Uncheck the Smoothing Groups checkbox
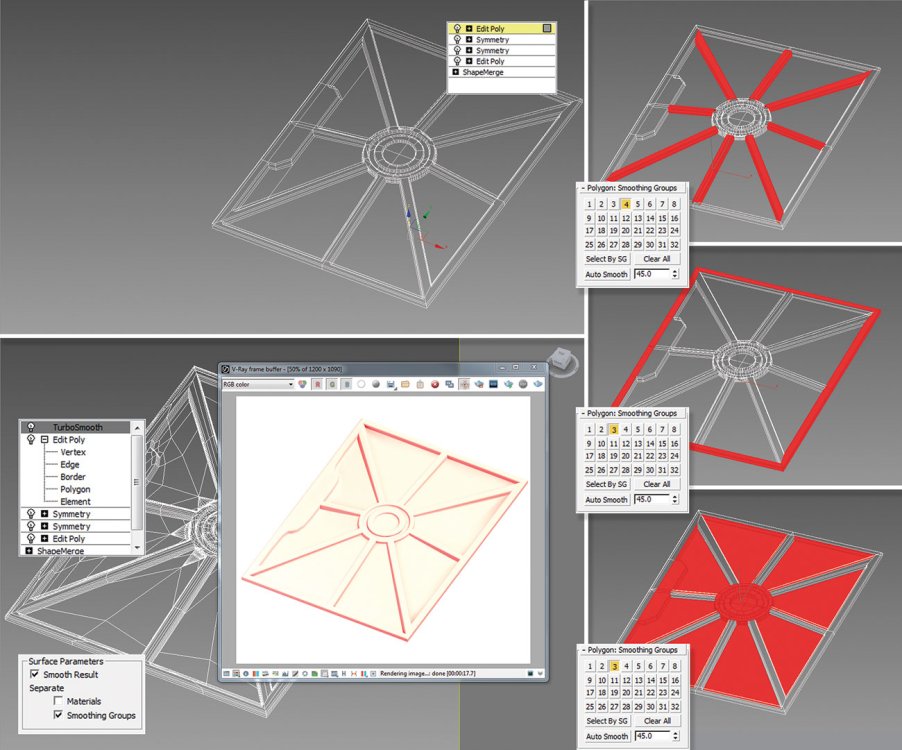This screenshot has height=750, width=902. tap(58, 715)
